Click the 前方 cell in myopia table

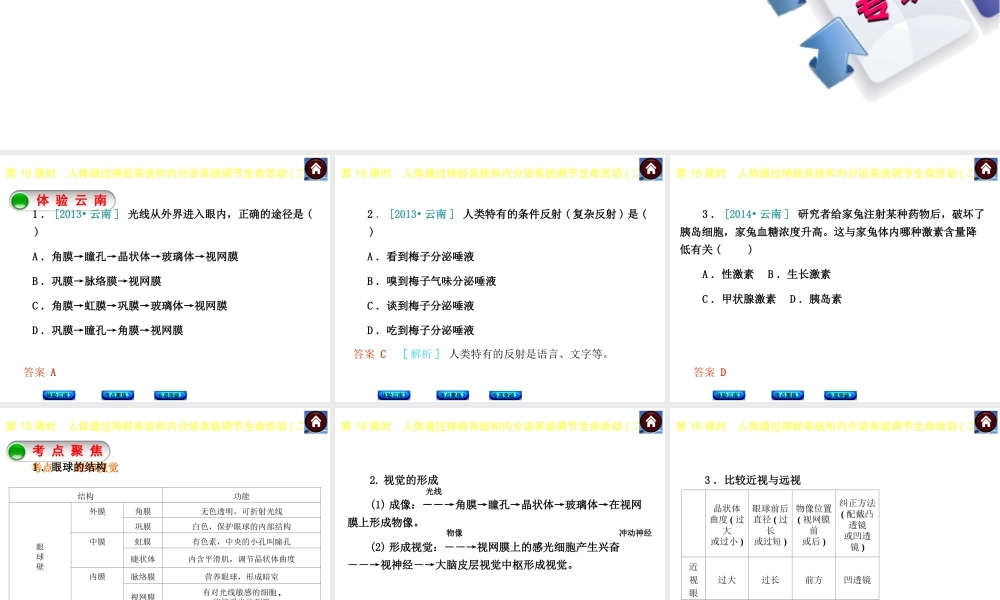(813, 580)
